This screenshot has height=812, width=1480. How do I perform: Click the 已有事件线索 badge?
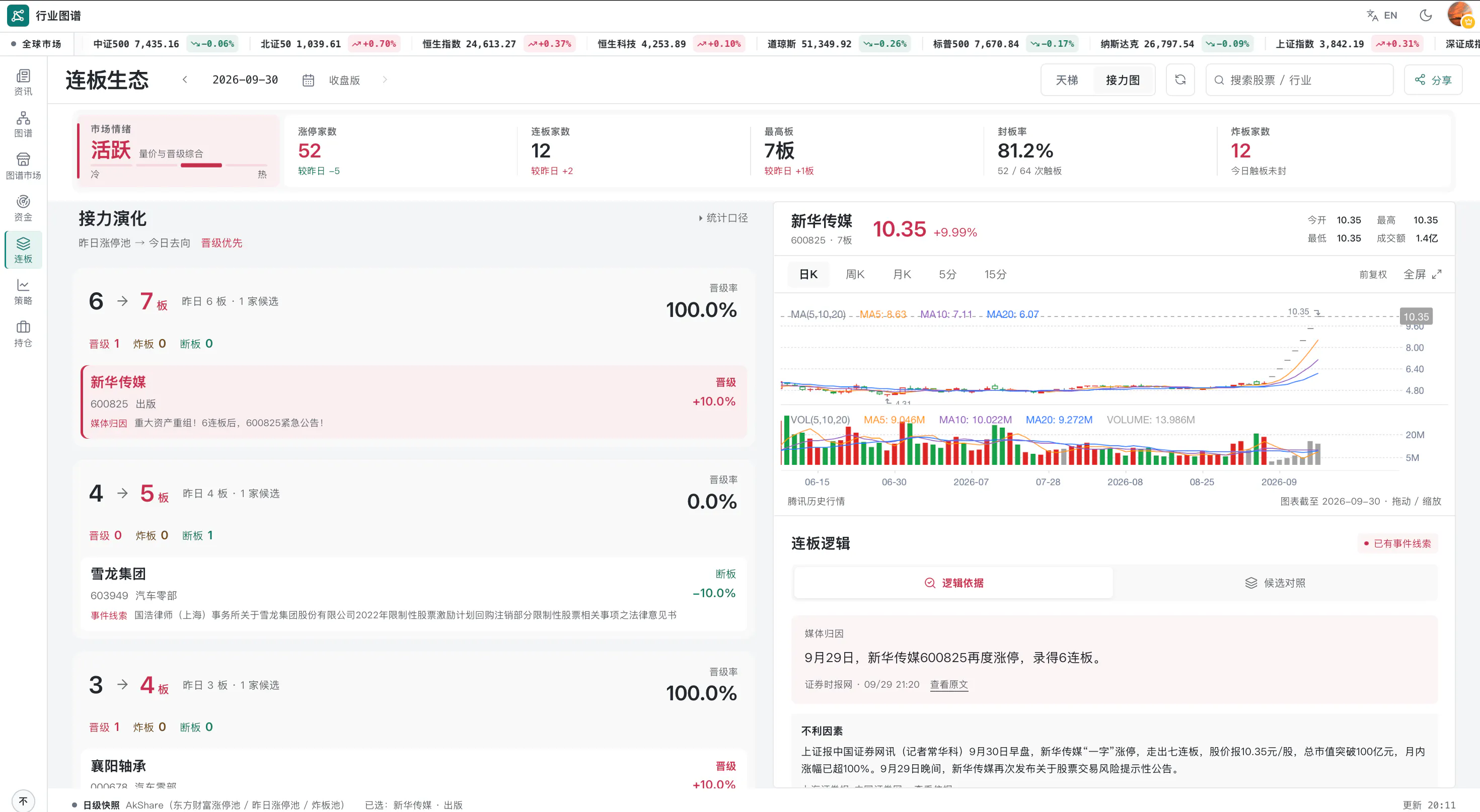tap(1398, 543)
